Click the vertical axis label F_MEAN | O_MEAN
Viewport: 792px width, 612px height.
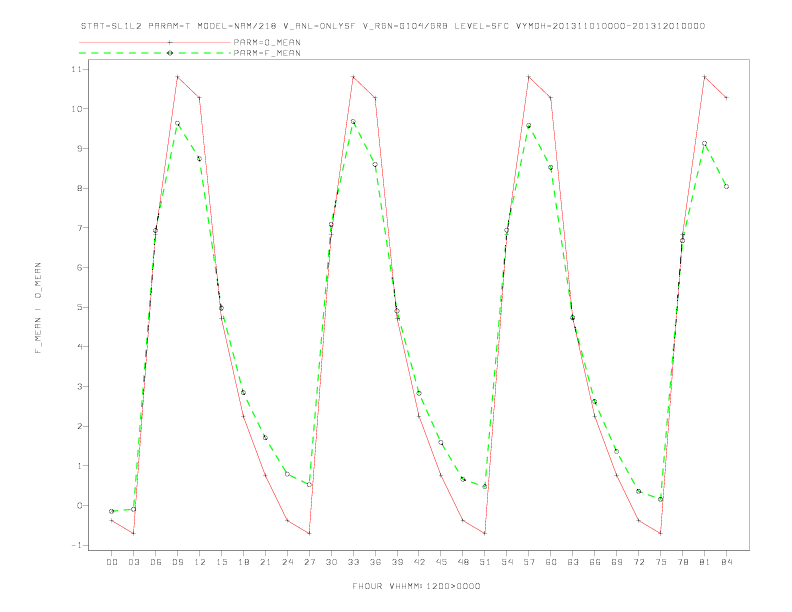coord(38,308)
